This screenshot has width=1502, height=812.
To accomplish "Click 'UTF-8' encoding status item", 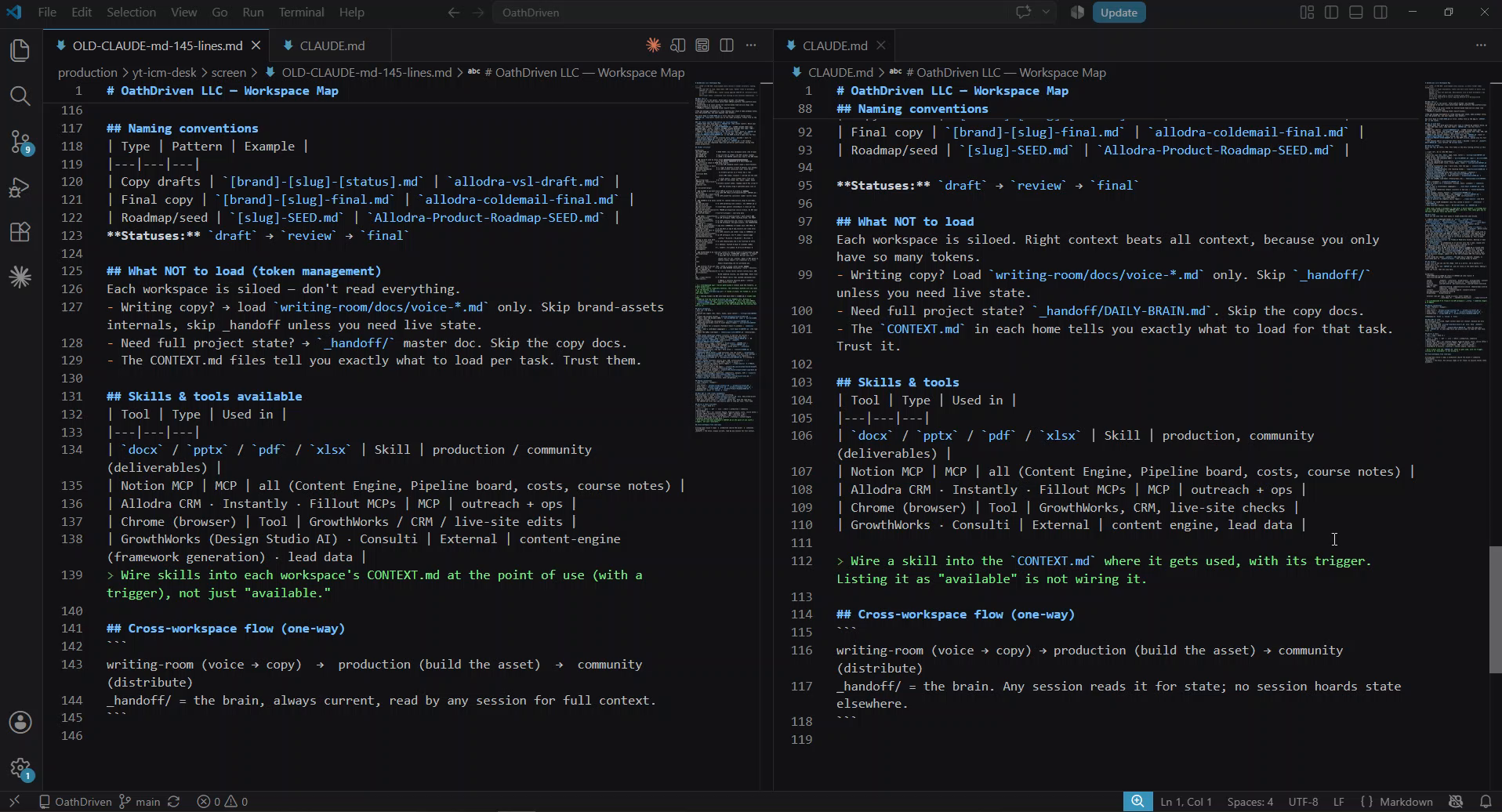I will 1303,802.
